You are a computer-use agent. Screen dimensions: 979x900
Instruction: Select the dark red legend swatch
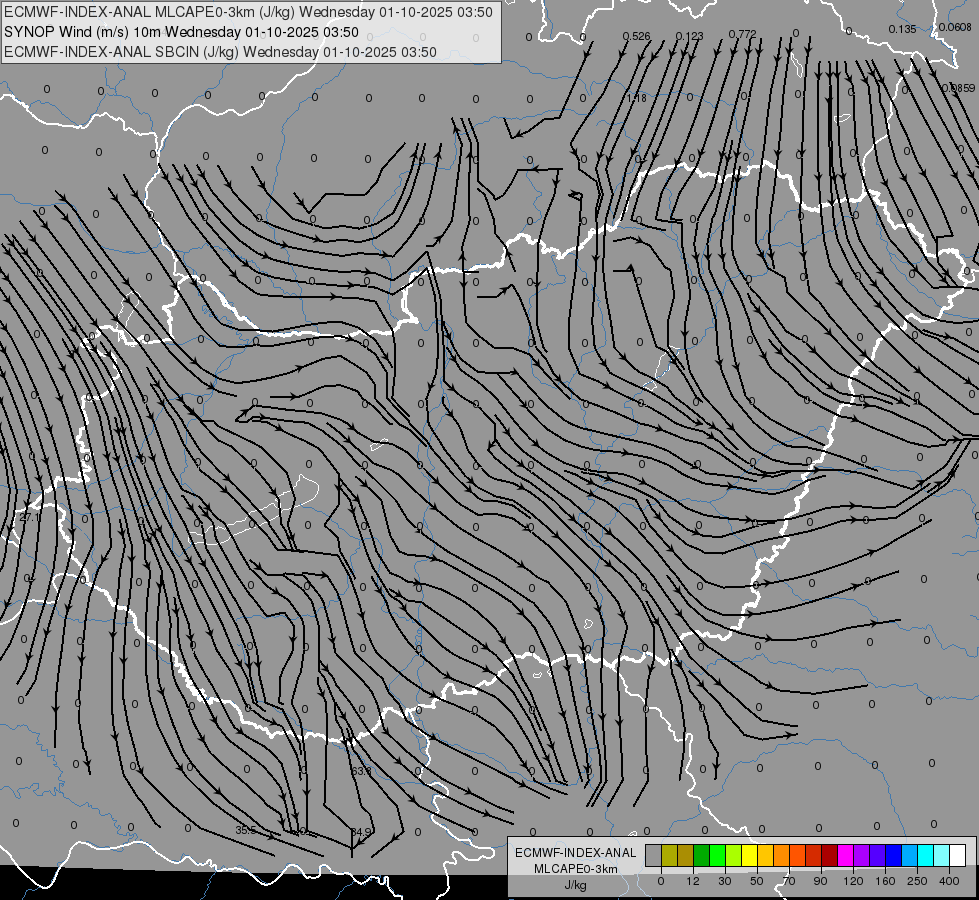tap(830, 855)
